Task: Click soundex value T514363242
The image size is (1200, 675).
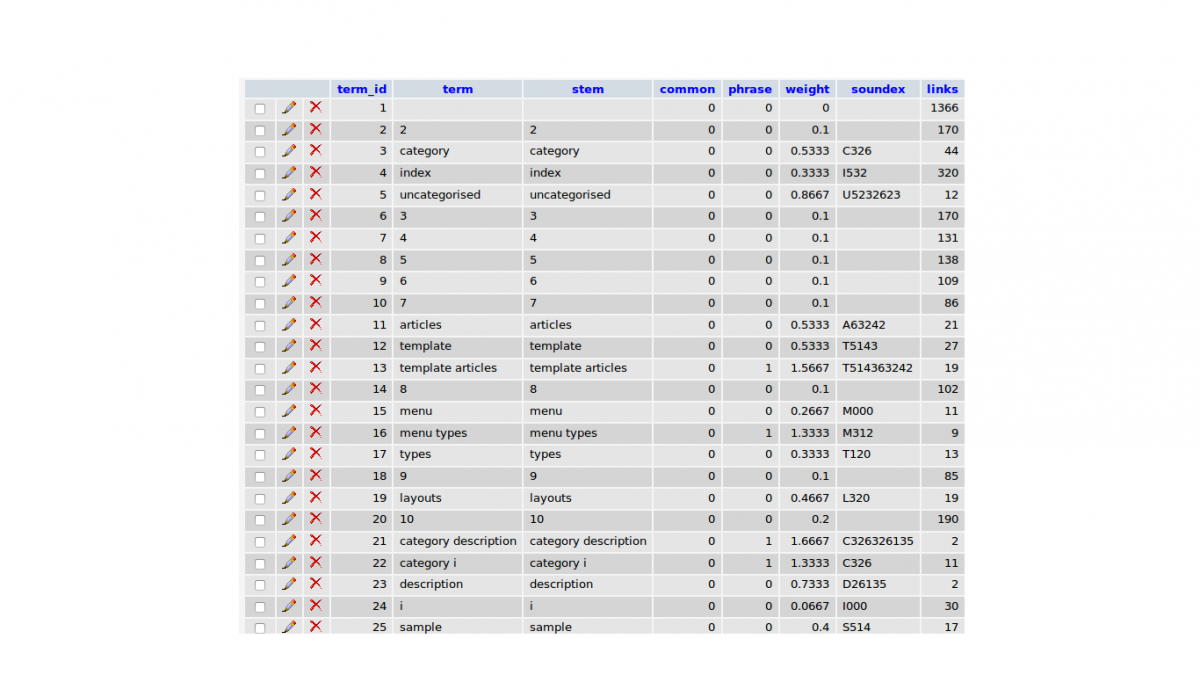Action: (x=878, y=368)
